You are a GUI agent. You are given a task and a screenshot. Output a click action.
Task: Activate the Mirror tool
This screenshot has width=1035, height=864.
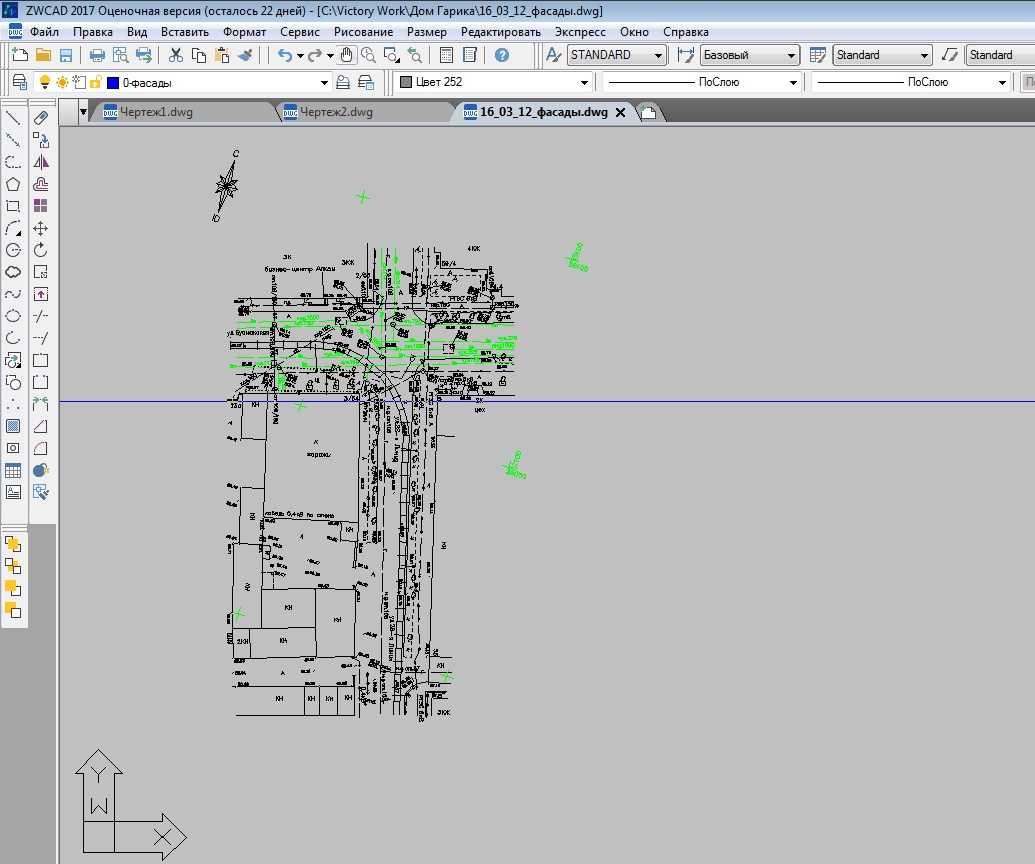[x=41, y=162]
